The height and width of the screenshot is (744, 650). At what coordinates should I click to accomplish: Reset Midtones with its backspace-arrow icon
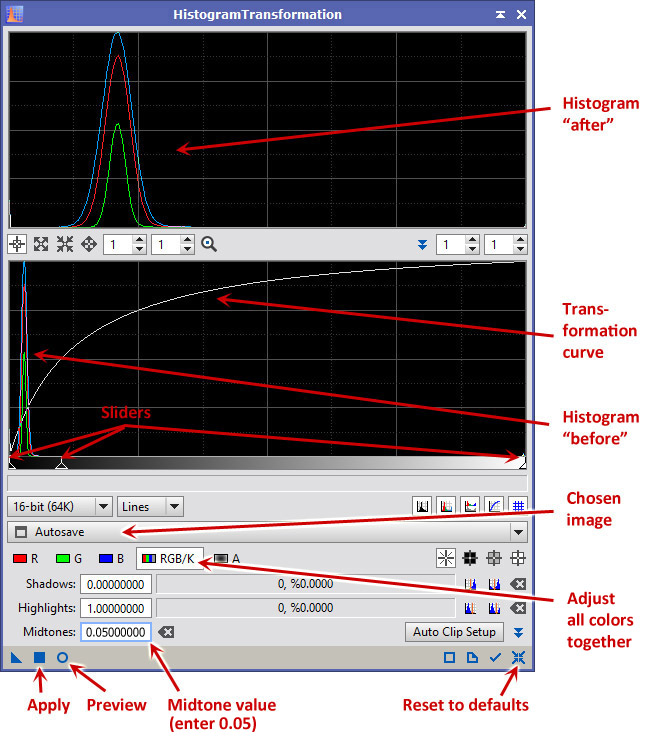click(x=166, y=632)
